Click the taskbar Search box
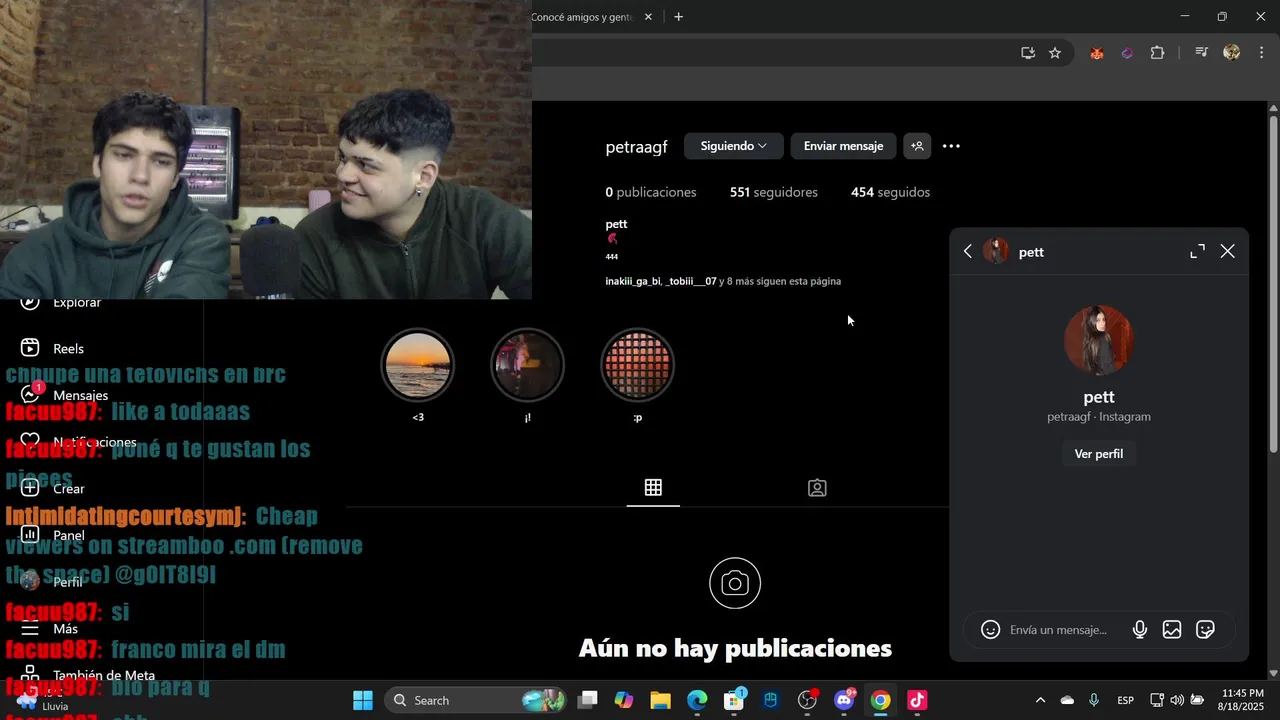Viewport: 1280px width, 720px height. (x=476, y=700)
